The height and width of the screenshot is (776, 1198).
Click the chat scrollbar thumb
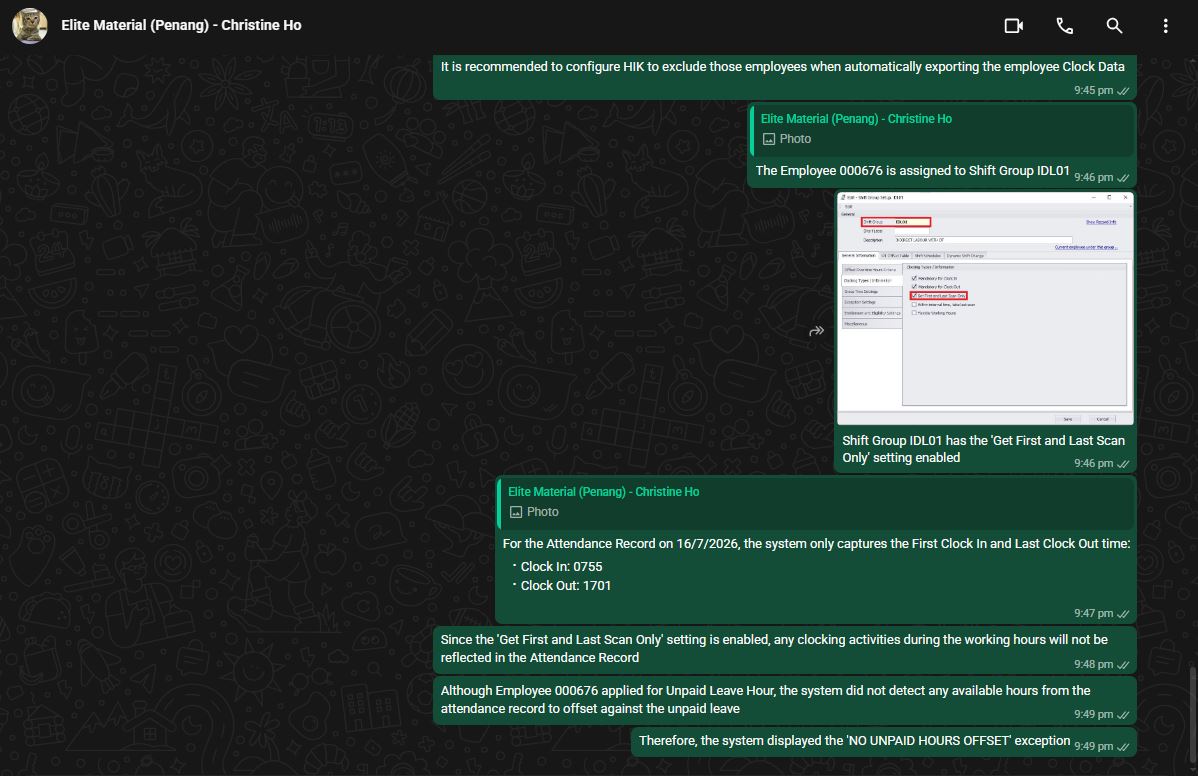(1193, 715)
